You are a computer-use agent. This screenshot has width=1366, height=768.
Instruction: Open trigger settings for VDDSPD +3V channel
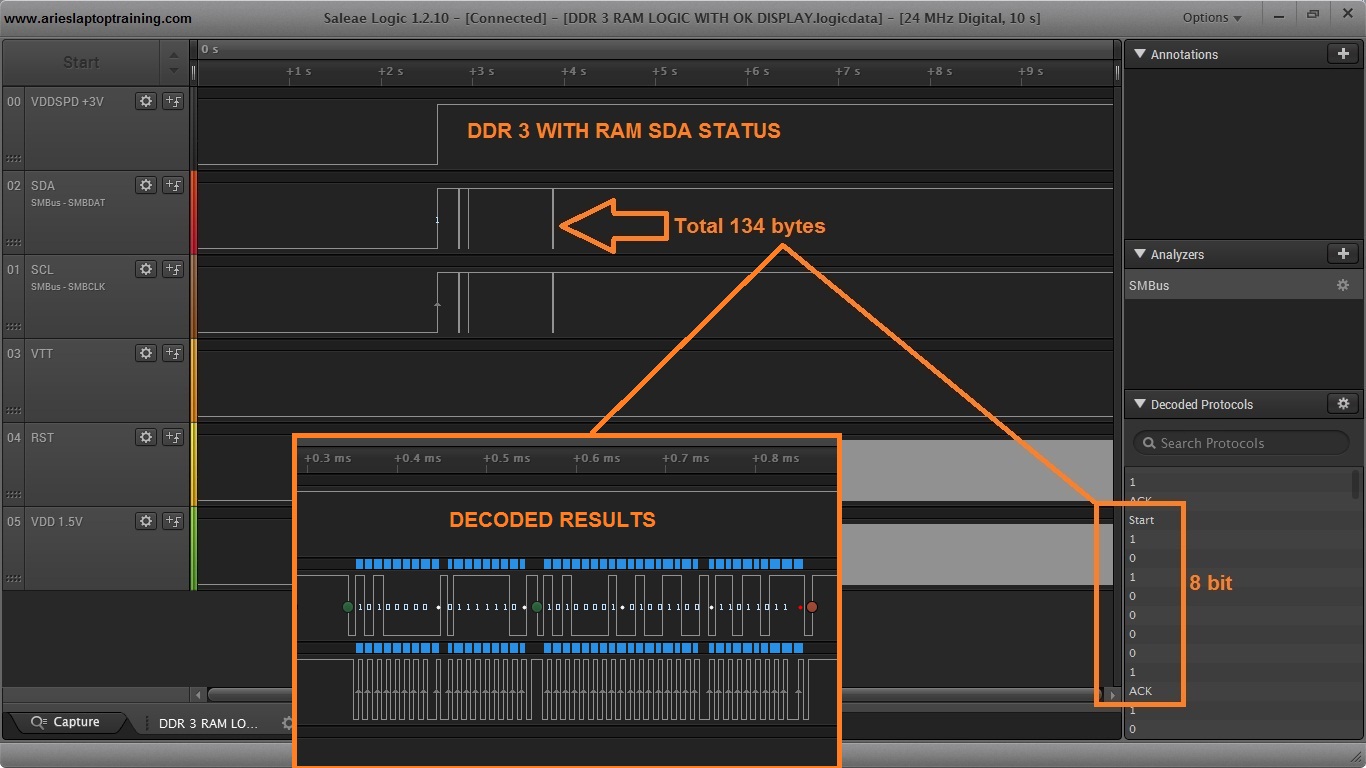click(173, 101)
